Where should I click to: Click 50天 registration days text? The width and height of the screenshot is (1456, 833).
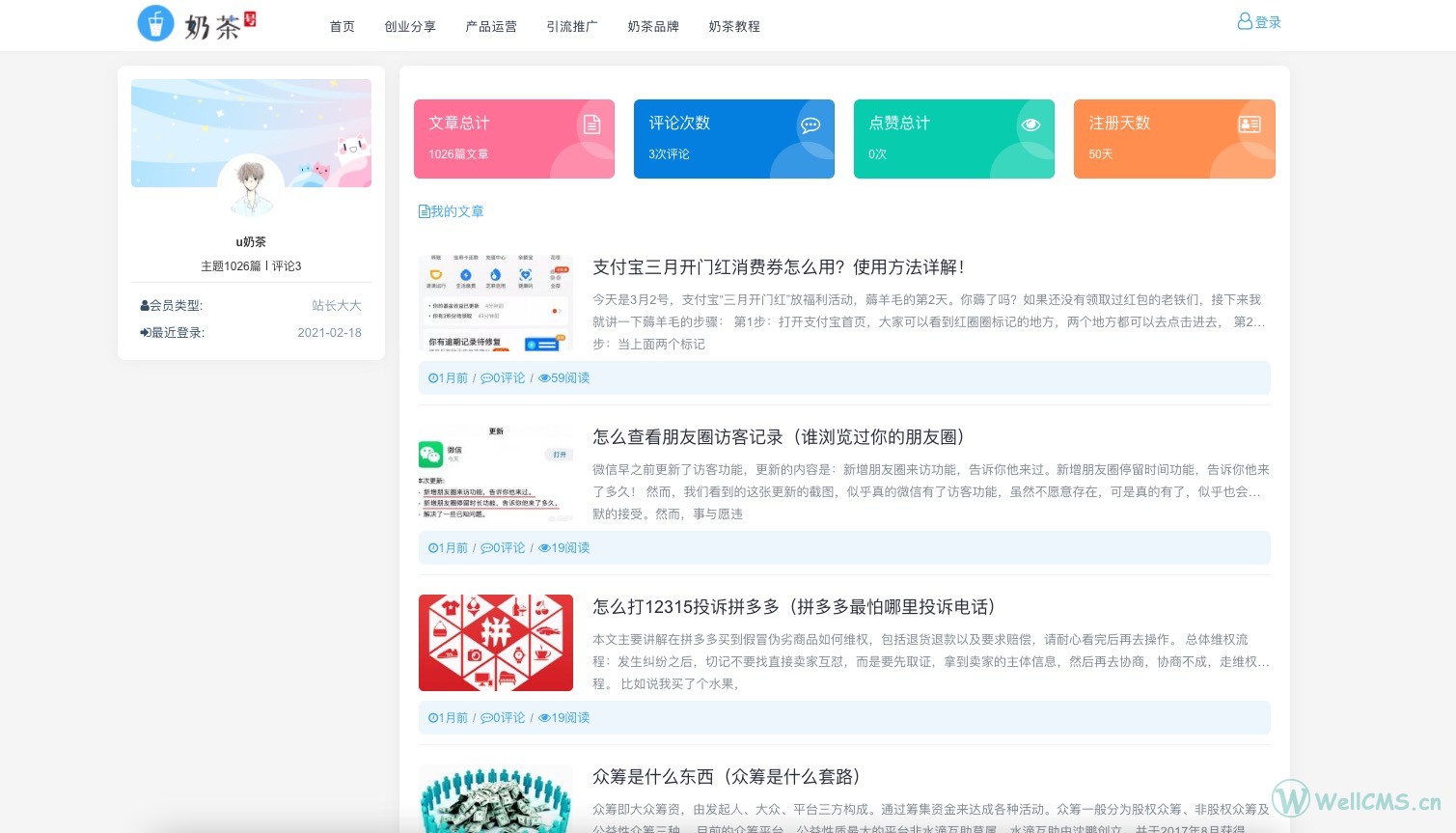tap(1101, 154)
